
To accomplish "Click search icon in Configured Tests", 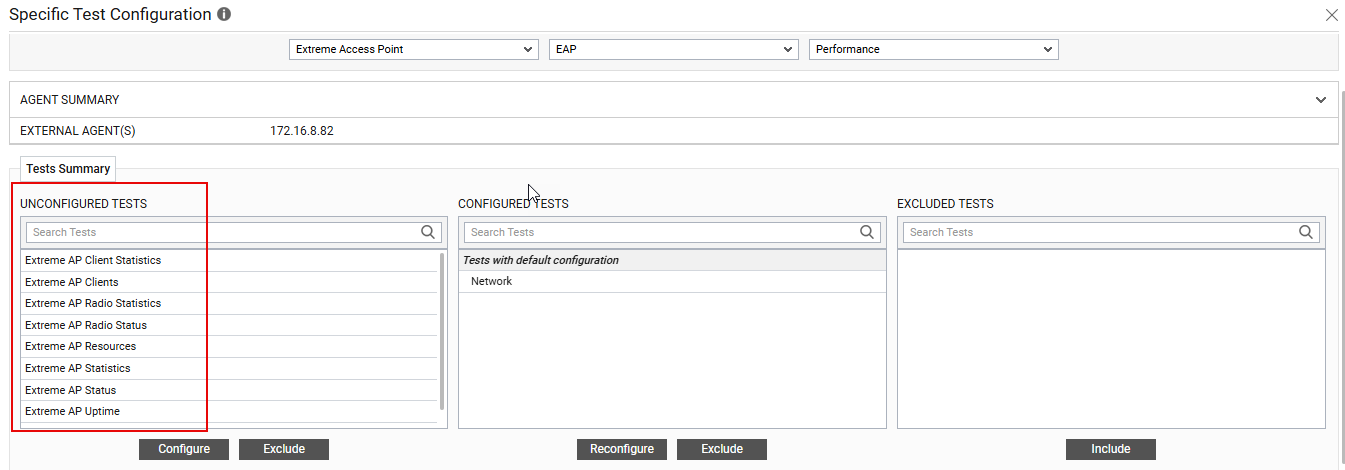I will (867, 232).
